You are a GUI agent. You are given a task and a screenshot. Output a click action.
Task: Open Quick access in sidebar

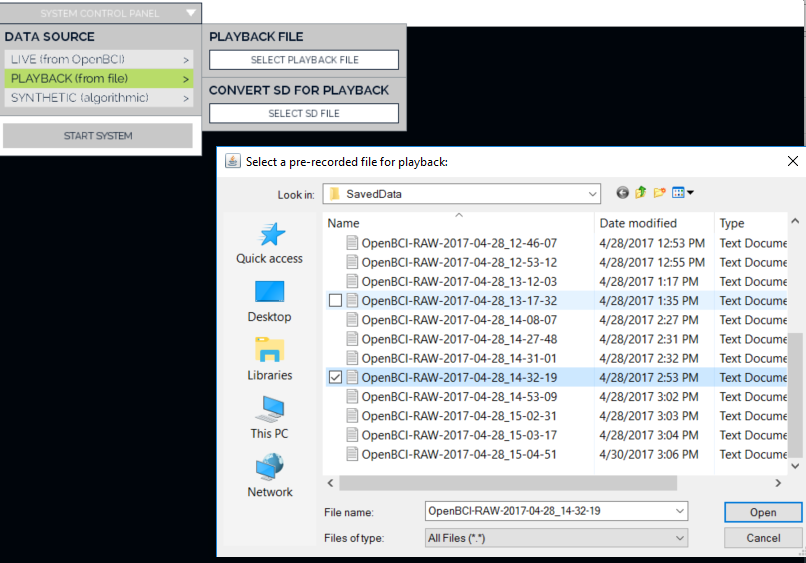click(269, 243)
